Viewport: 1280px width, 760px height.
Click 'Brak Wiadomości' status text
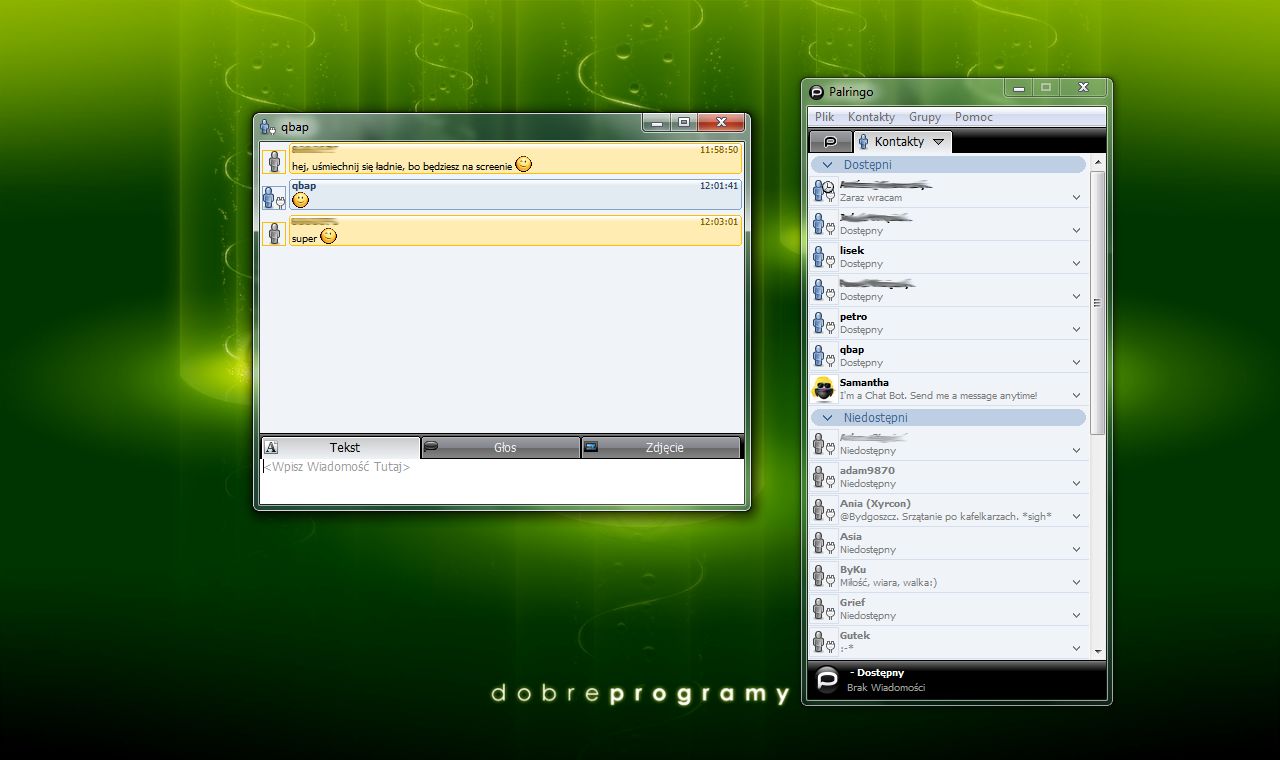(x=886, y=688)
